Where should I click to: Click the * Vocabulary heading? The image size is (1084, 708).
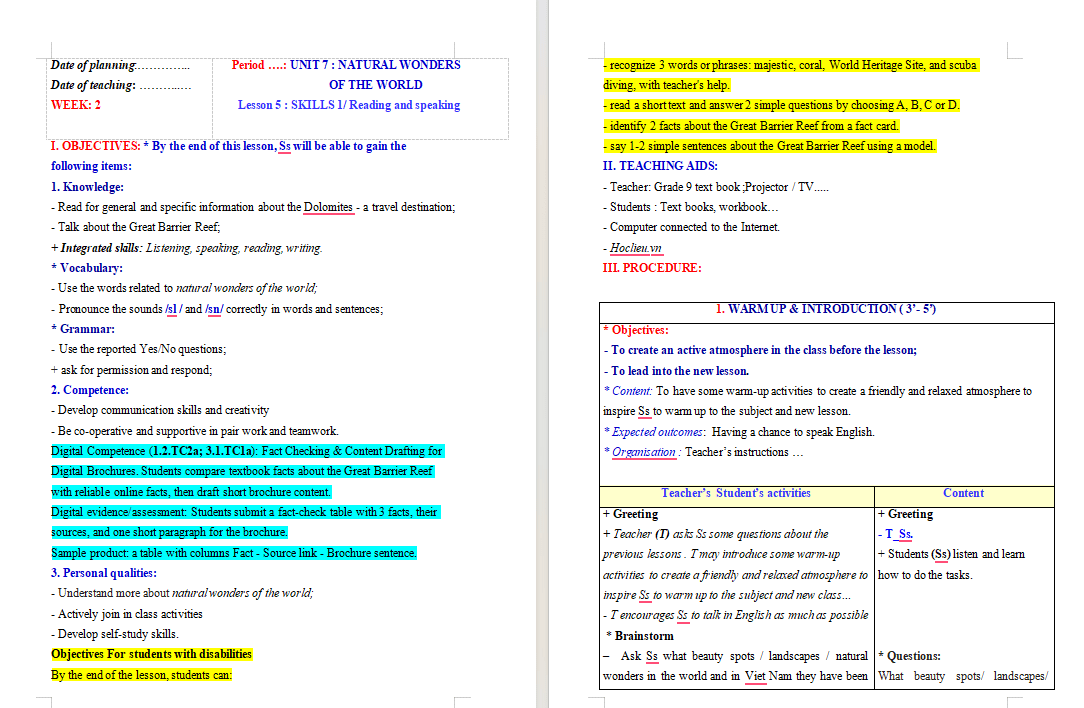point(87,268)
